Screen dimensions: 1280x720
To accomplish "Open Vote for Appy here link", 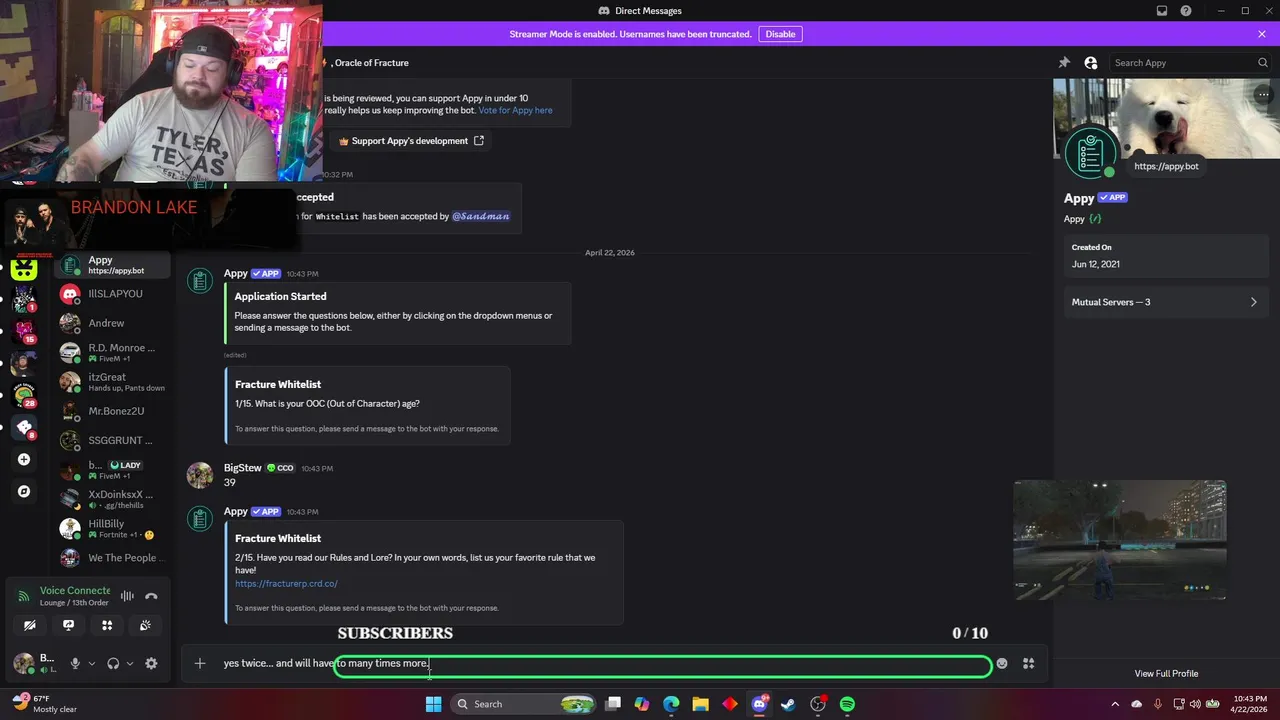I will point(515,110).
